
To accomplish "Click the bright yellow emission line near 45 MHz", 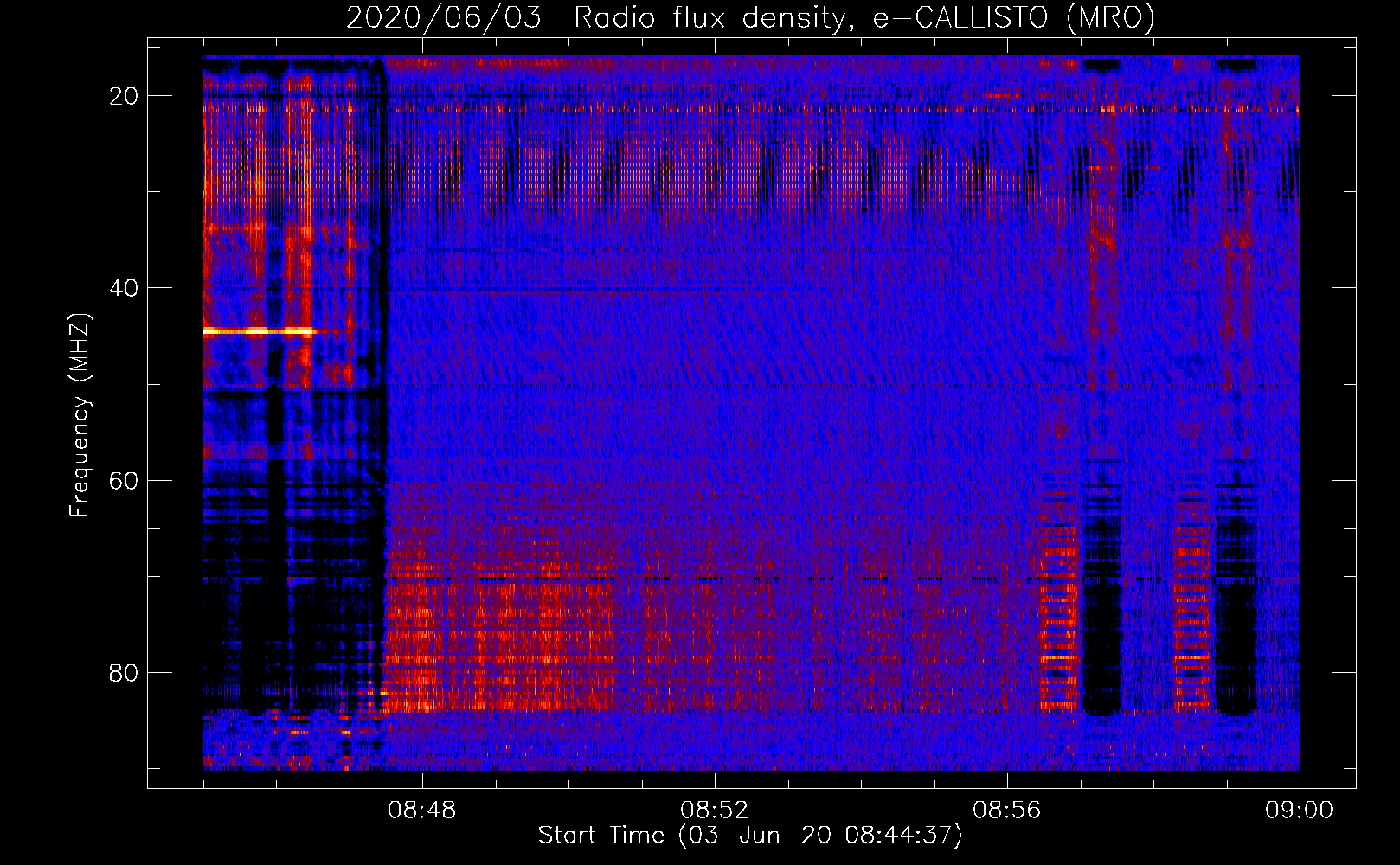I will (x=260, y=331).
